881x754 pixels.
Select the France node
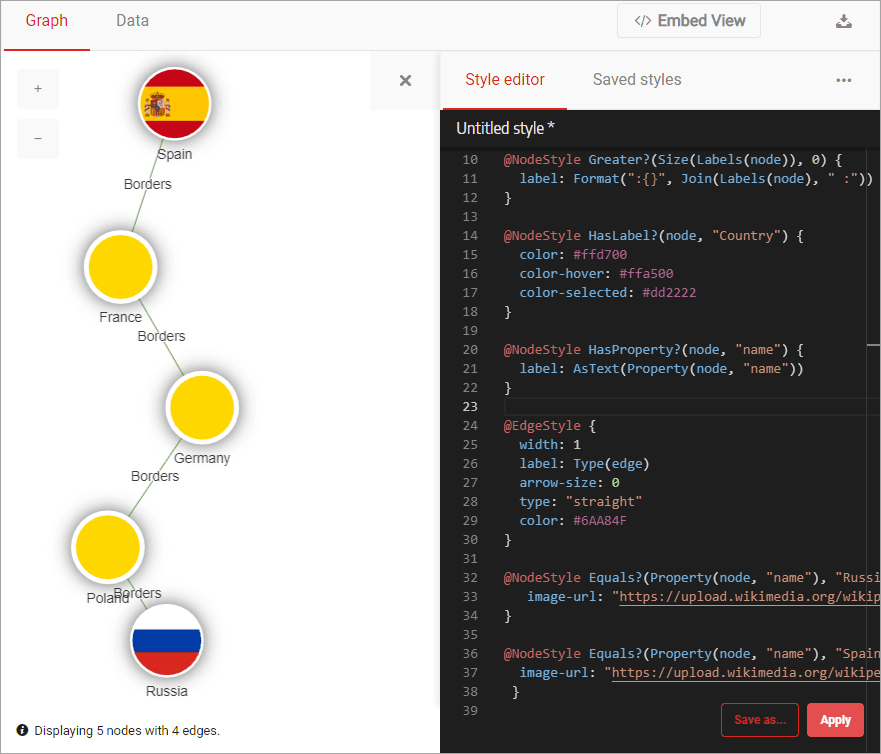(121, 266)
